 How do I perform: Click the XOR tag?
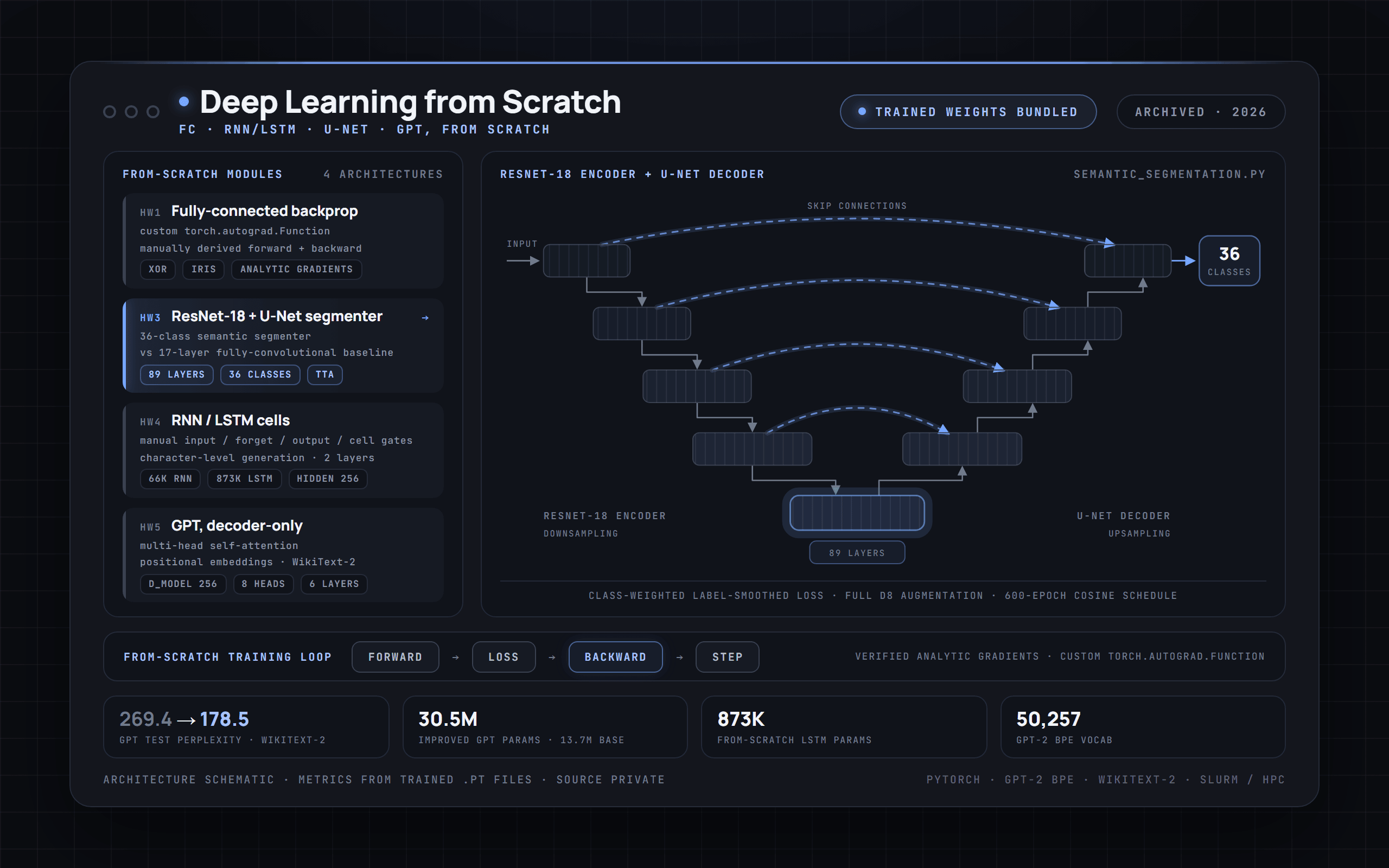click(158, 269)
